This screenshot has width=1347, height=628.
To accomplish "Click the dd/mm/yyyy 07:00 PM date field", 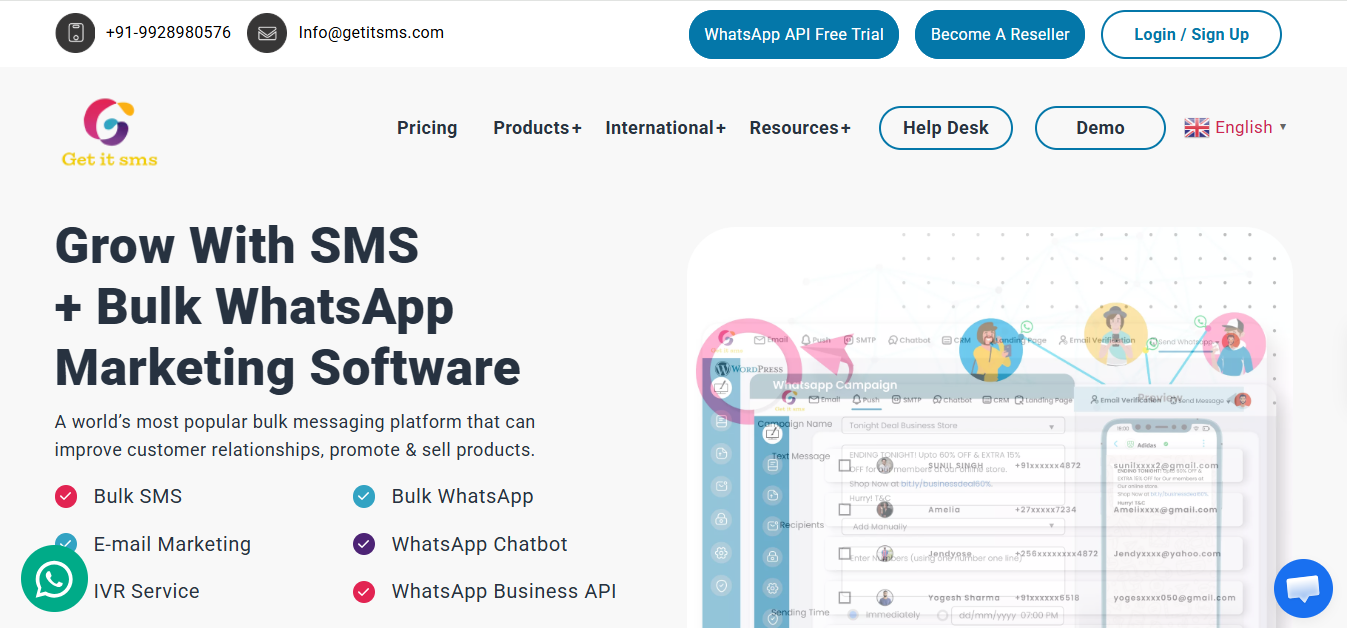I will pyautogui.click(x=1007, y=616).
